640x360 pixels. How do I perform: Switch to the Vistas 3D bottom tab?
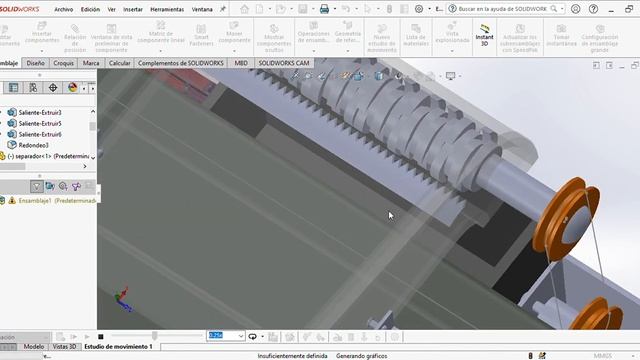(64, 347)
